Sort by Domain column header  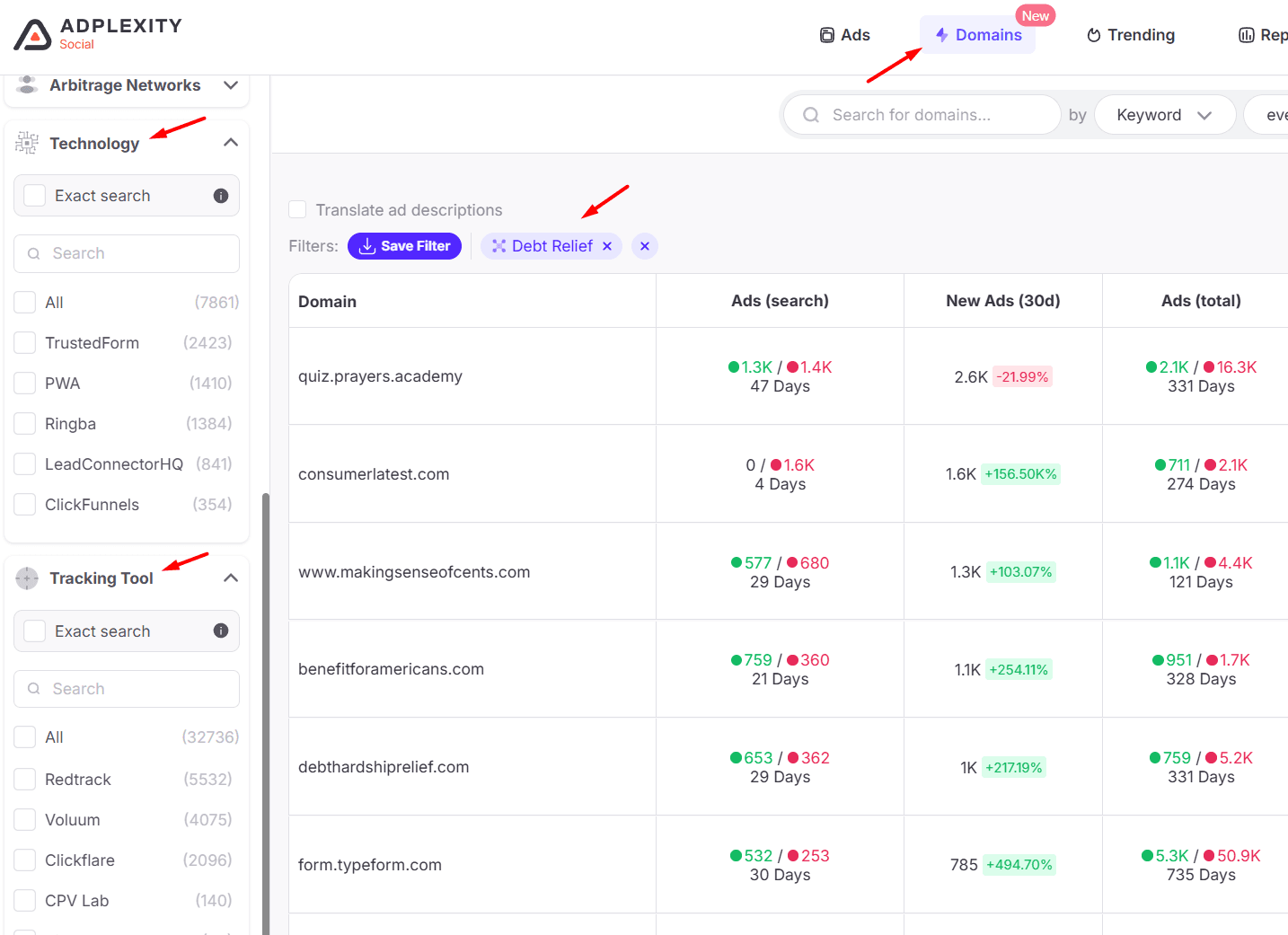coord(327,302)
